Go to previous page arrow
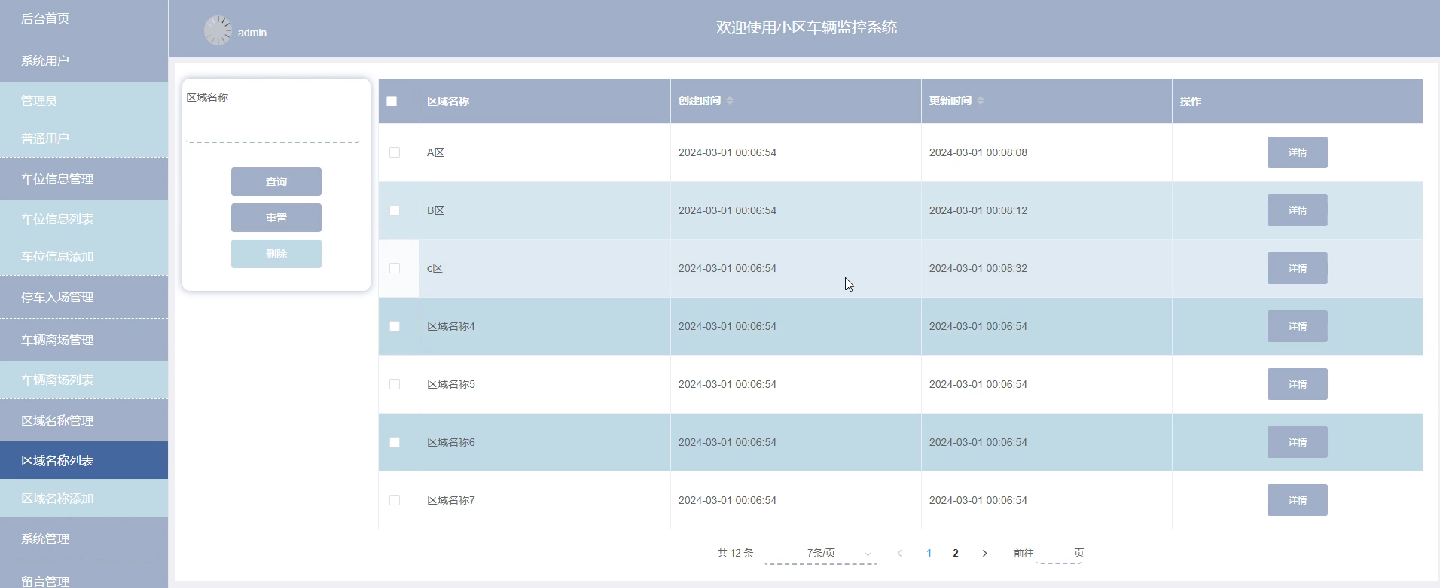This screenshot has height=588, width=1440. coord(900,553)
